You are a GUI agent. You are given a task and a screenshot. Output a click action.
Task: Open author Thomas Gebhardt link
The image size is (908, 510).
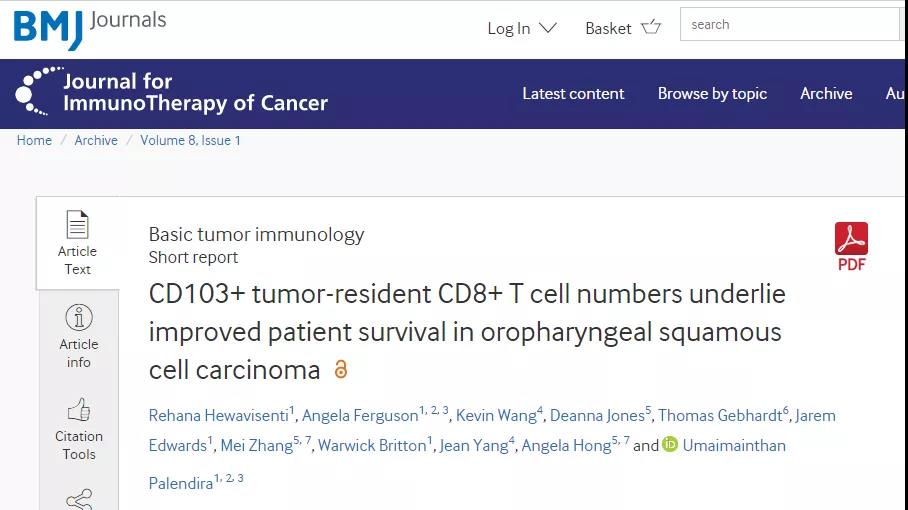[720, 415]
